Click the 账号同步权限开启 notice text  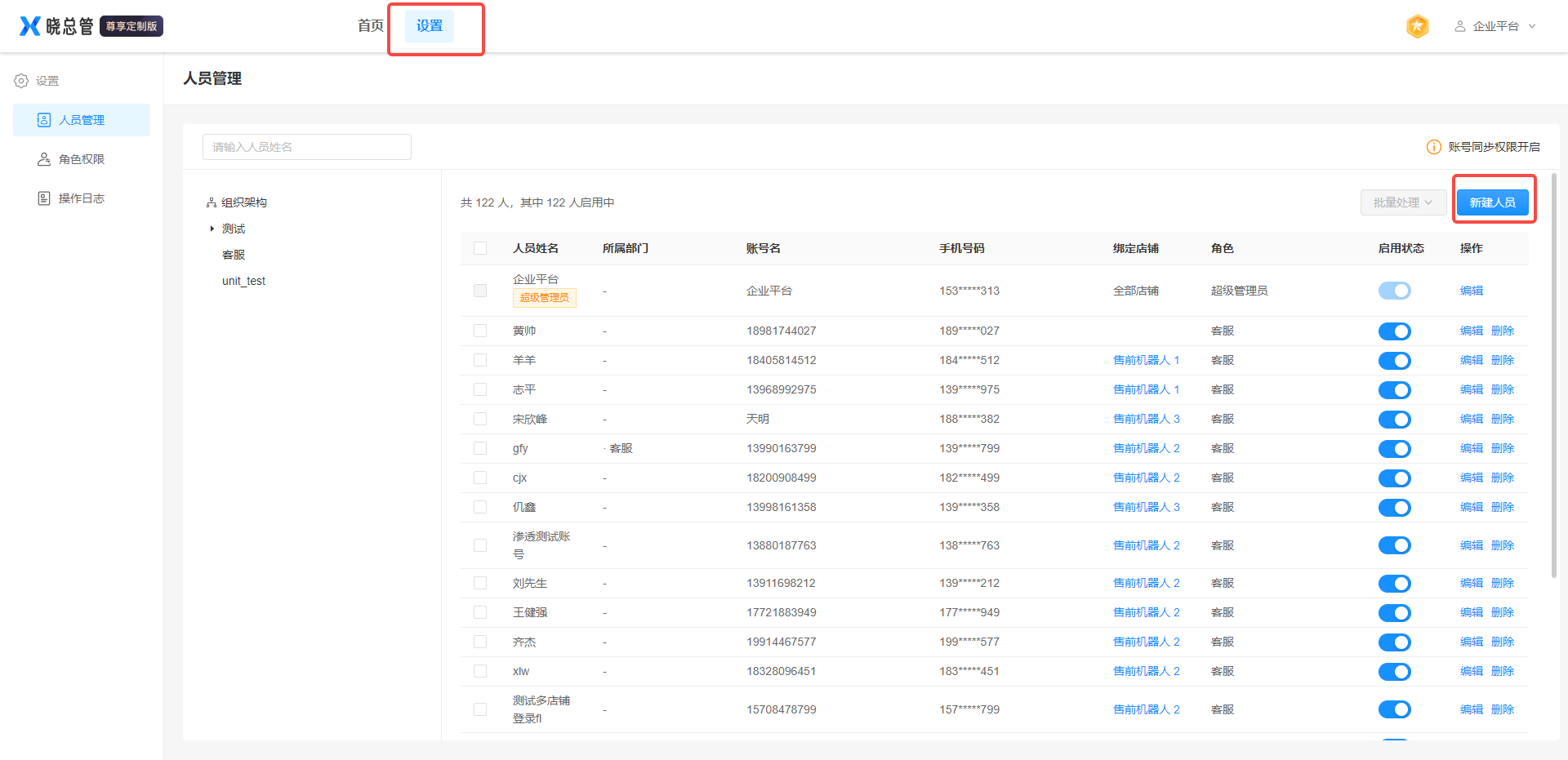pyautogui.click(x=1494, y=147)
